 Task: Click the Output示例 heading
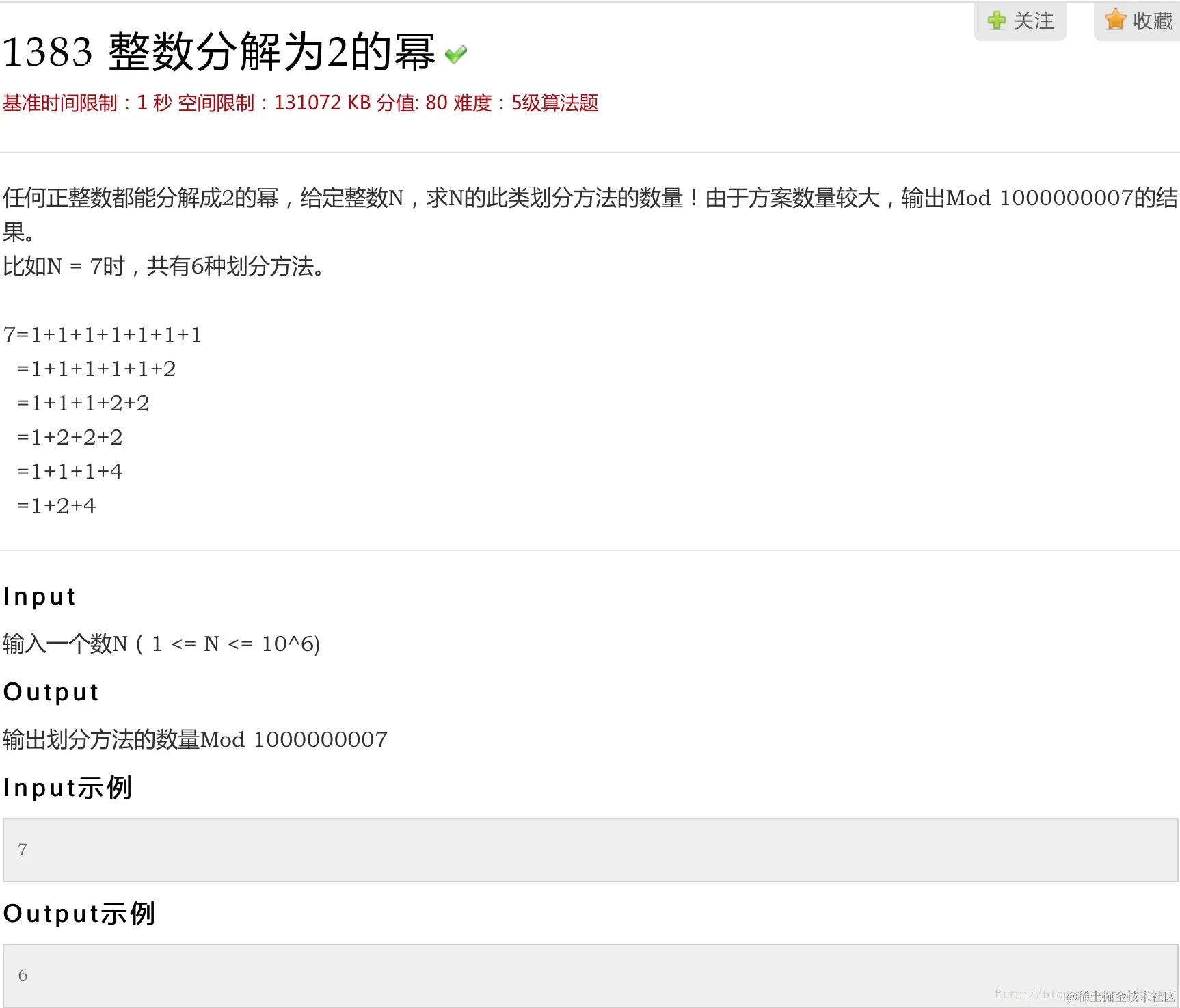(x=79, y=914)
